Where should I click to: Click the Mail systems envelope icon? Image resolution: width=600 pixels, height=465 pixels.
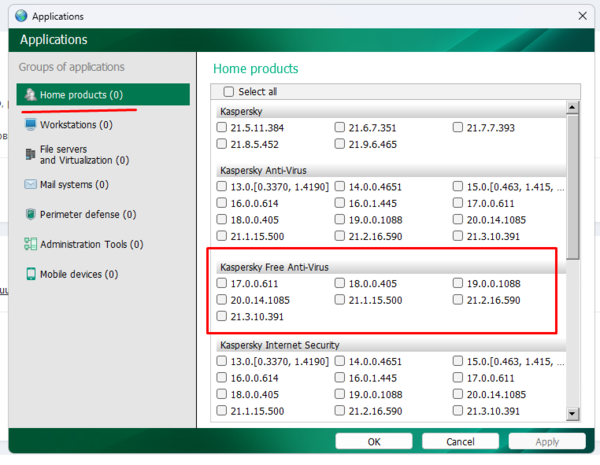click(30, 184)
